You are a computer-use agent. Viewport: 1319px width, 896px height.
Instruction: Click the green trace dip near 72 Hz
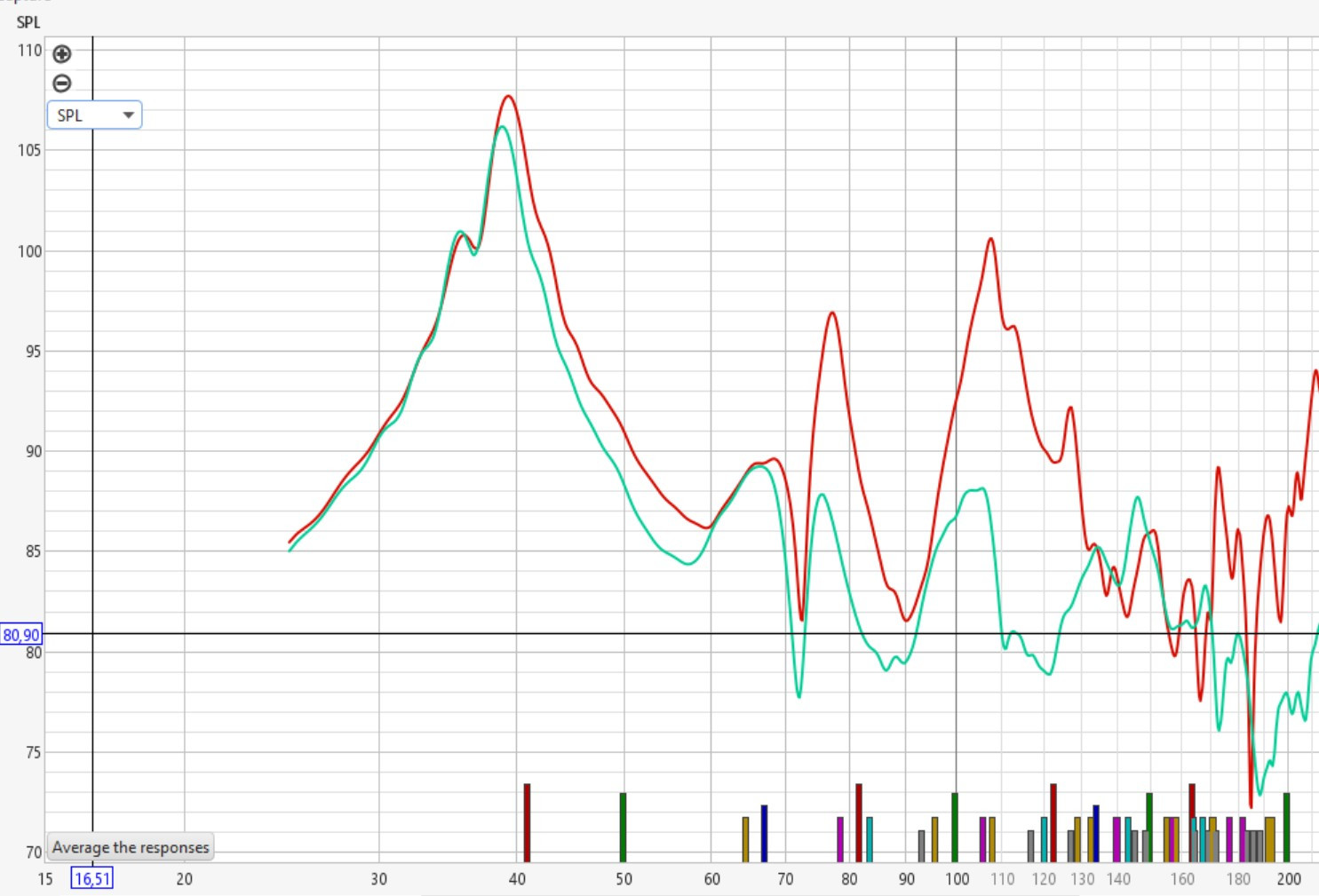pos(799,696)
